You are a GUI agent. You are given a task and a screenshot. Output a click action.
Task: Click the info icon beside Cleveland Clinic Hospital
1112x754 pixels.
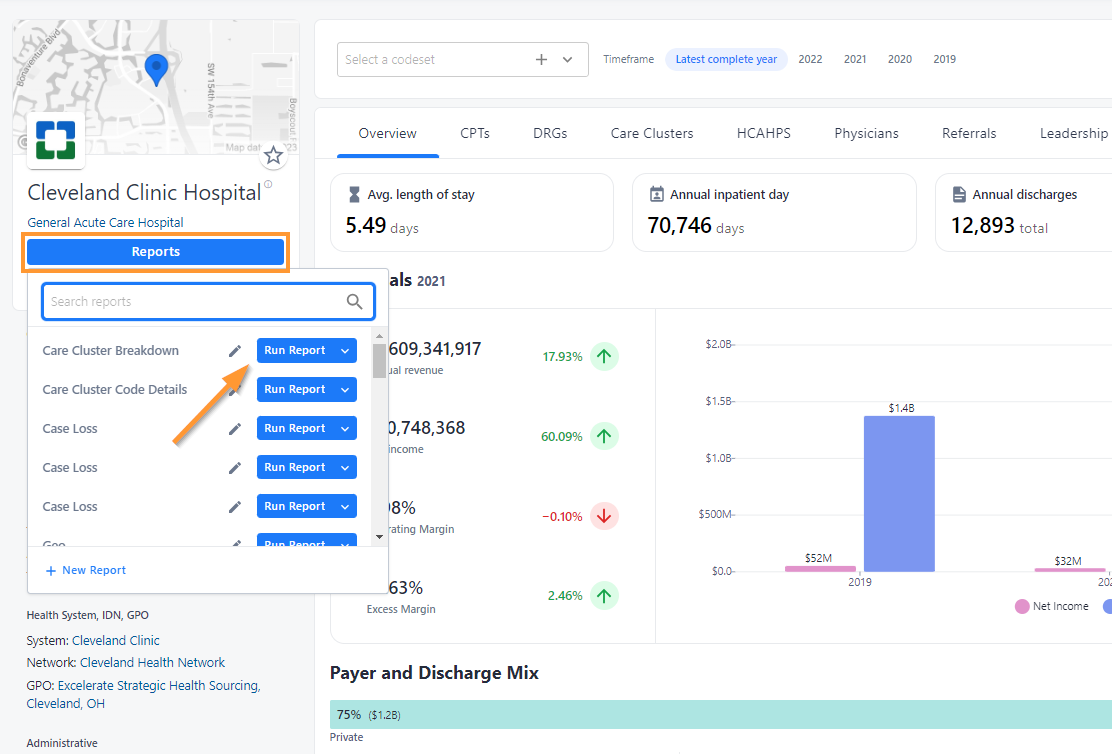[268, 184]
